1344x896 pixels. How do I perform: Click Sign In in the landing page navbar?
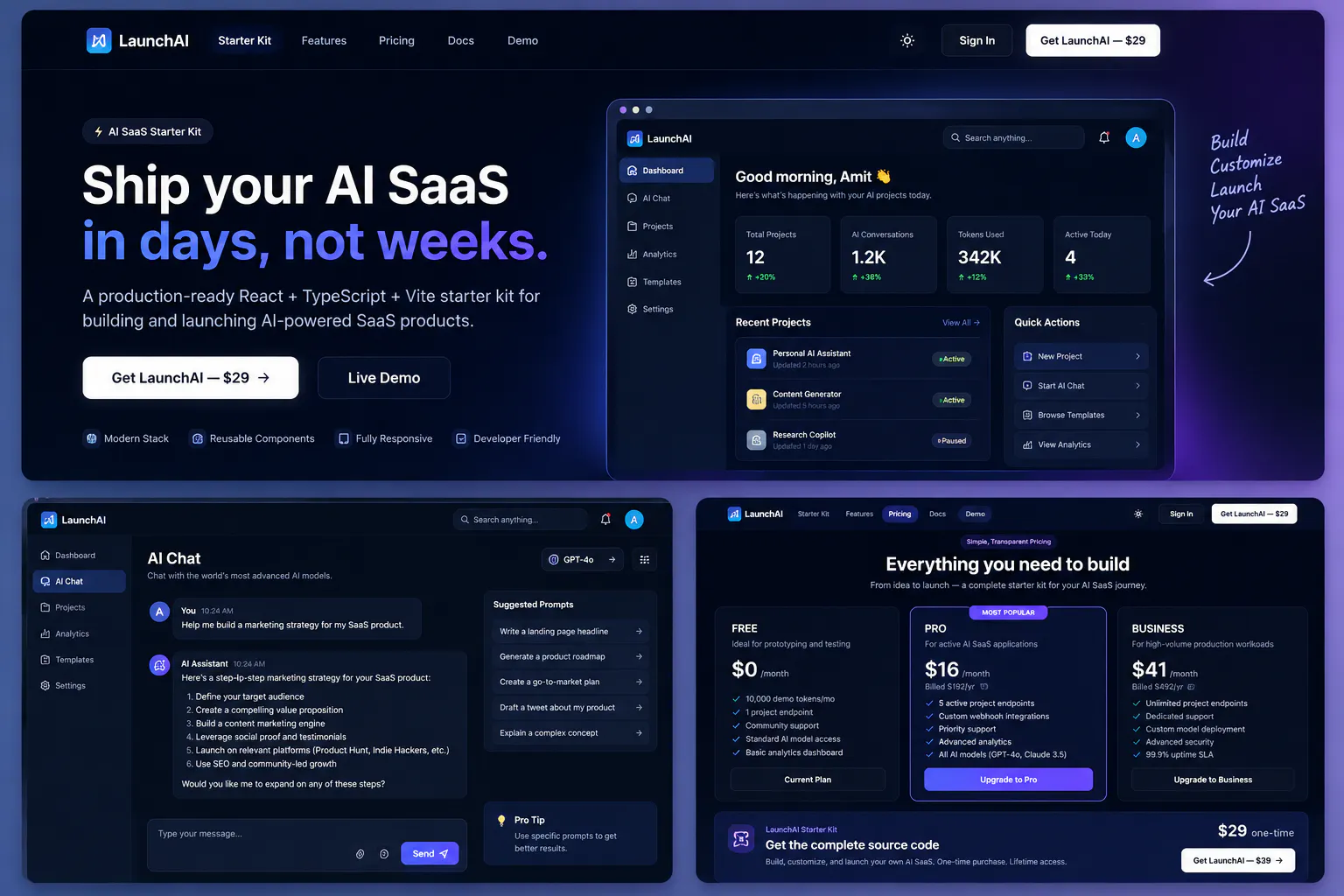[976, 40]
